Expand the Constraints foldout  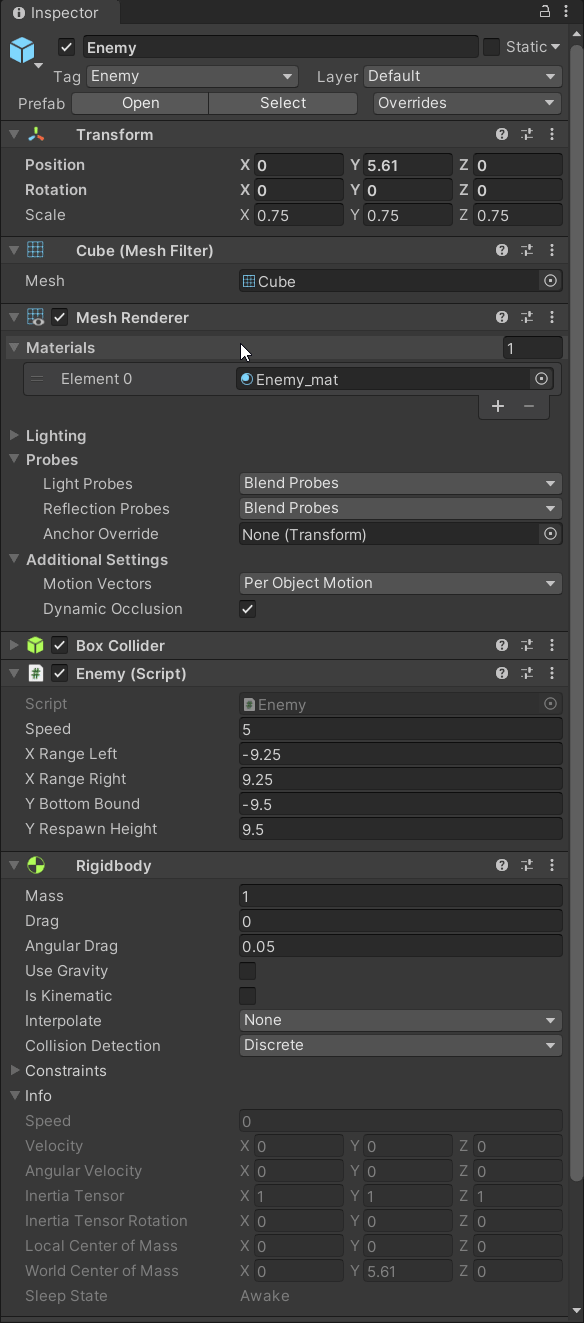[14, 1071]
